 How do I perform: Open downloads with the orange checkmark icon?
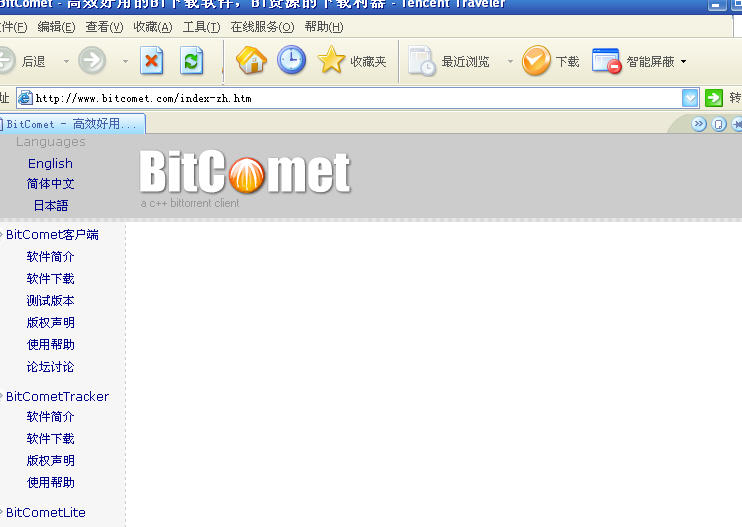pyautogui.click(x=536, y=61)
